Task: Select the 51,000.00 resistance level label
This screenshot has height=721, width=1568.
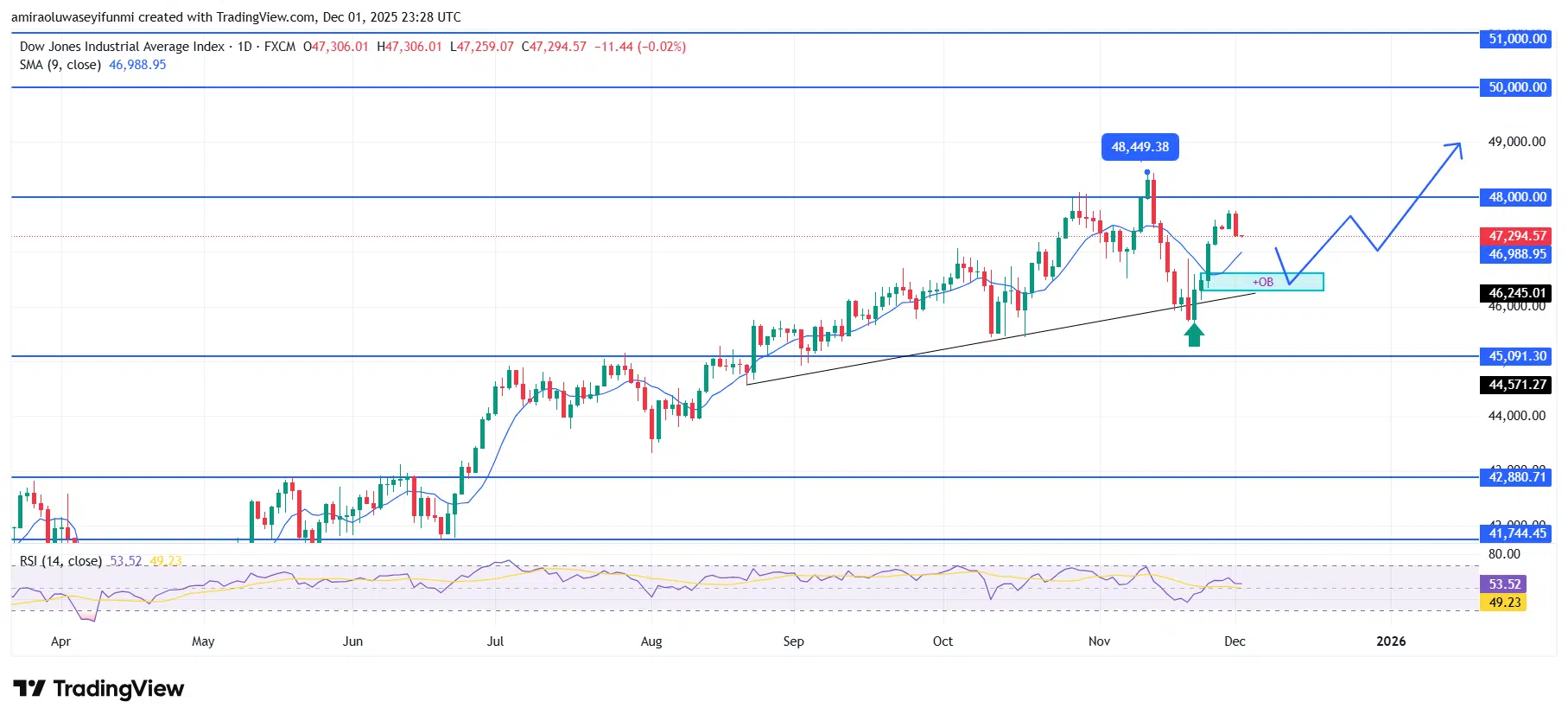Action: tap(1517, 39)
